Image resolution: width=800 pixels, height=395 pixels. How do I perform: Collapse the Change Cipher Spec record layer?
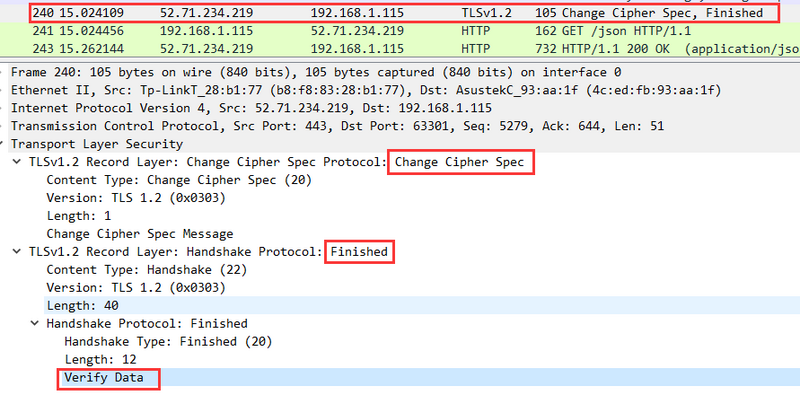click(x=18, y=162)
